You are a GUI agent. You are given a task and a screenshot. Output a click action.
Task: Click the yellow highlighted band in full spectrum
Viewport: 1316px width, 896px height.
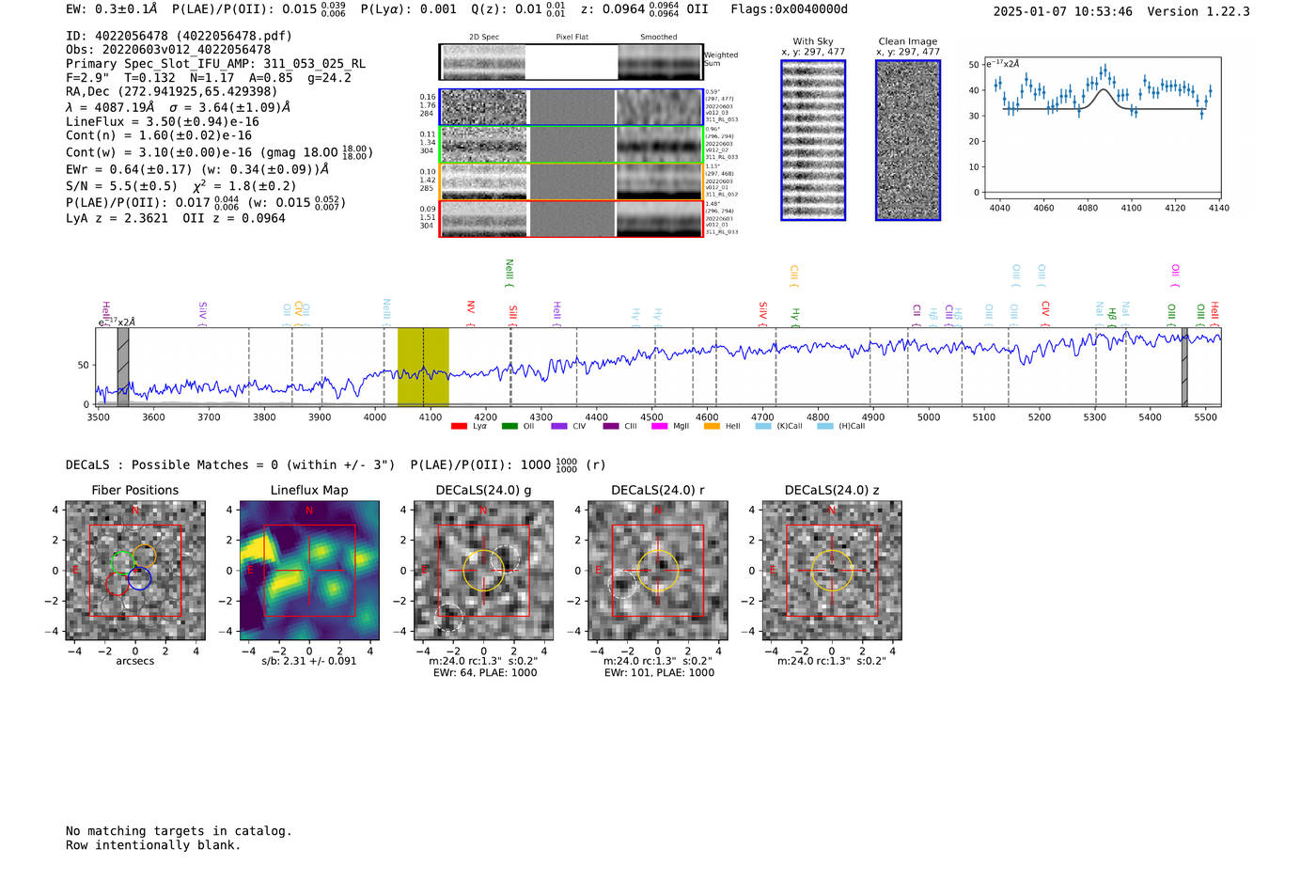point(423,367)
